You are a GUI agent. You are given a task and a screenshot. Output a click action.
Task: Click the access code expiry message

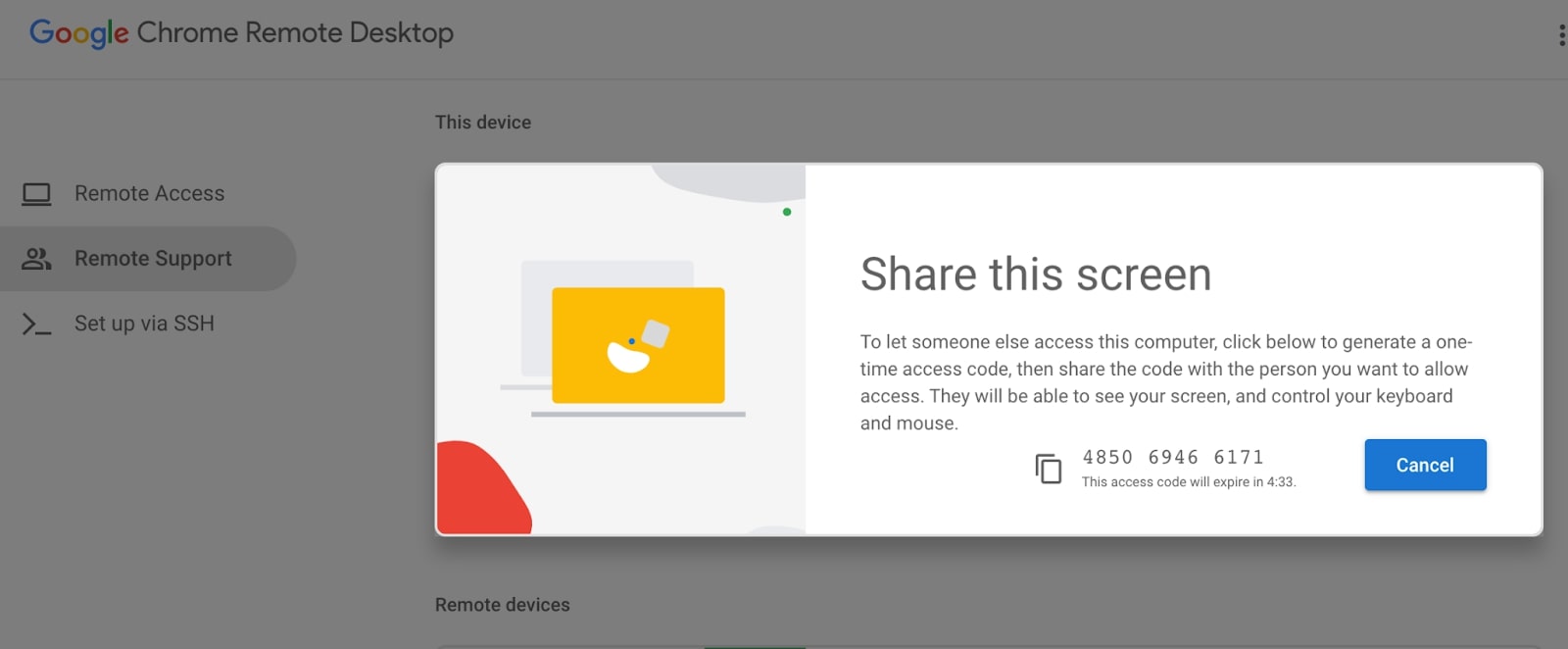[x=1189, y=482]
